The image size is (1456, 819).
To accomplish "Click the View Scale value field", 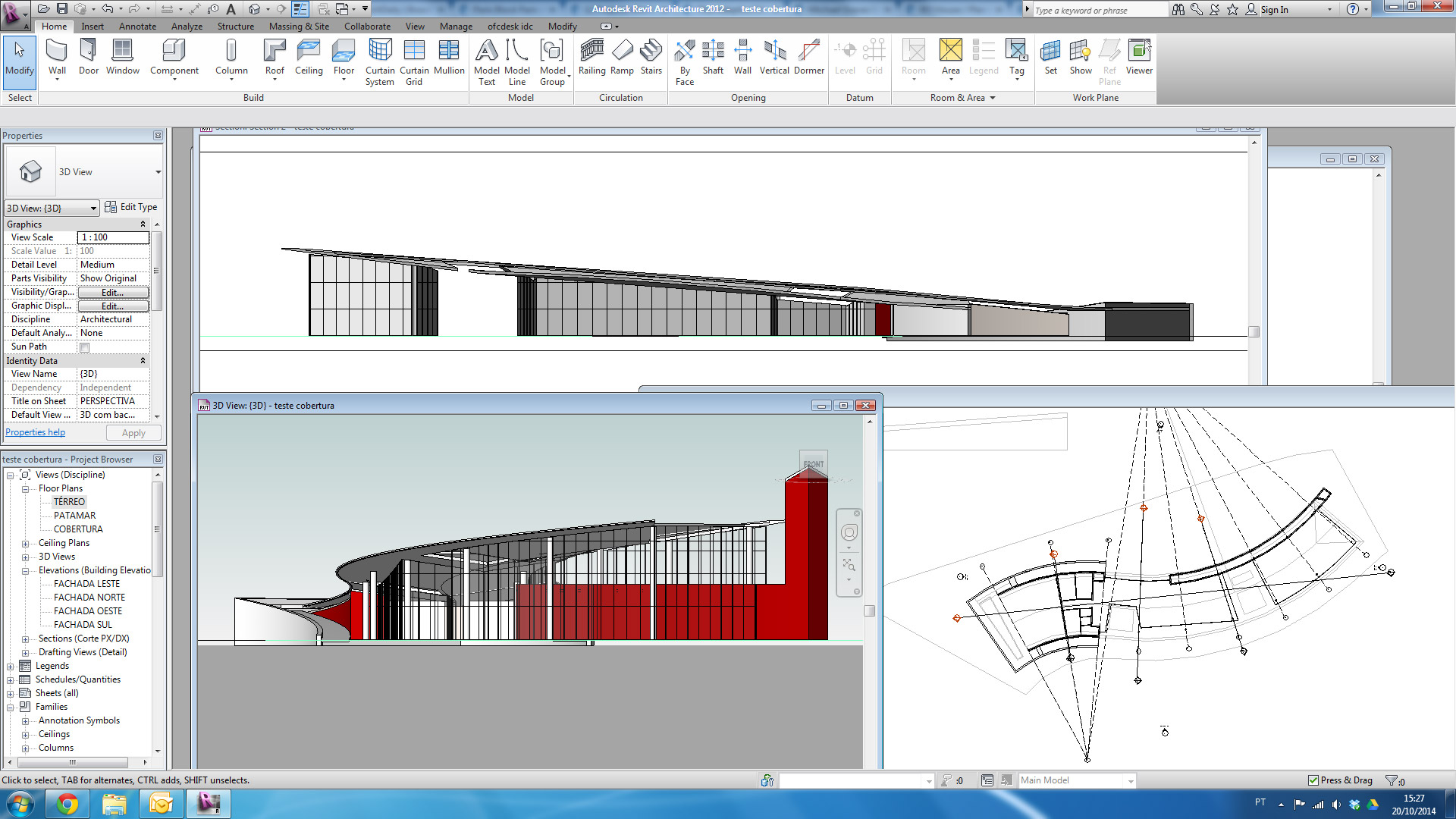I will coord(113,237).
